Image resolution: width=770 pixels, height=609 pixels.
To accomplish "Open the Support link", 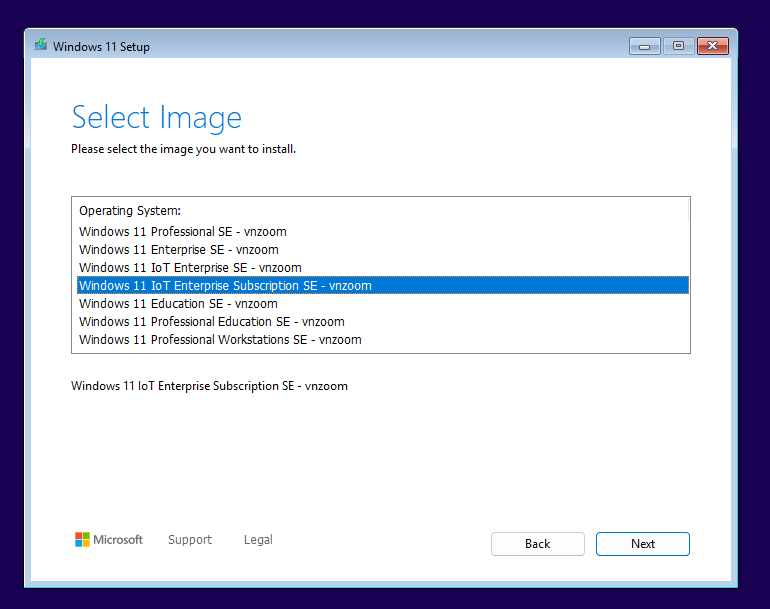I will tap(190, 539).
